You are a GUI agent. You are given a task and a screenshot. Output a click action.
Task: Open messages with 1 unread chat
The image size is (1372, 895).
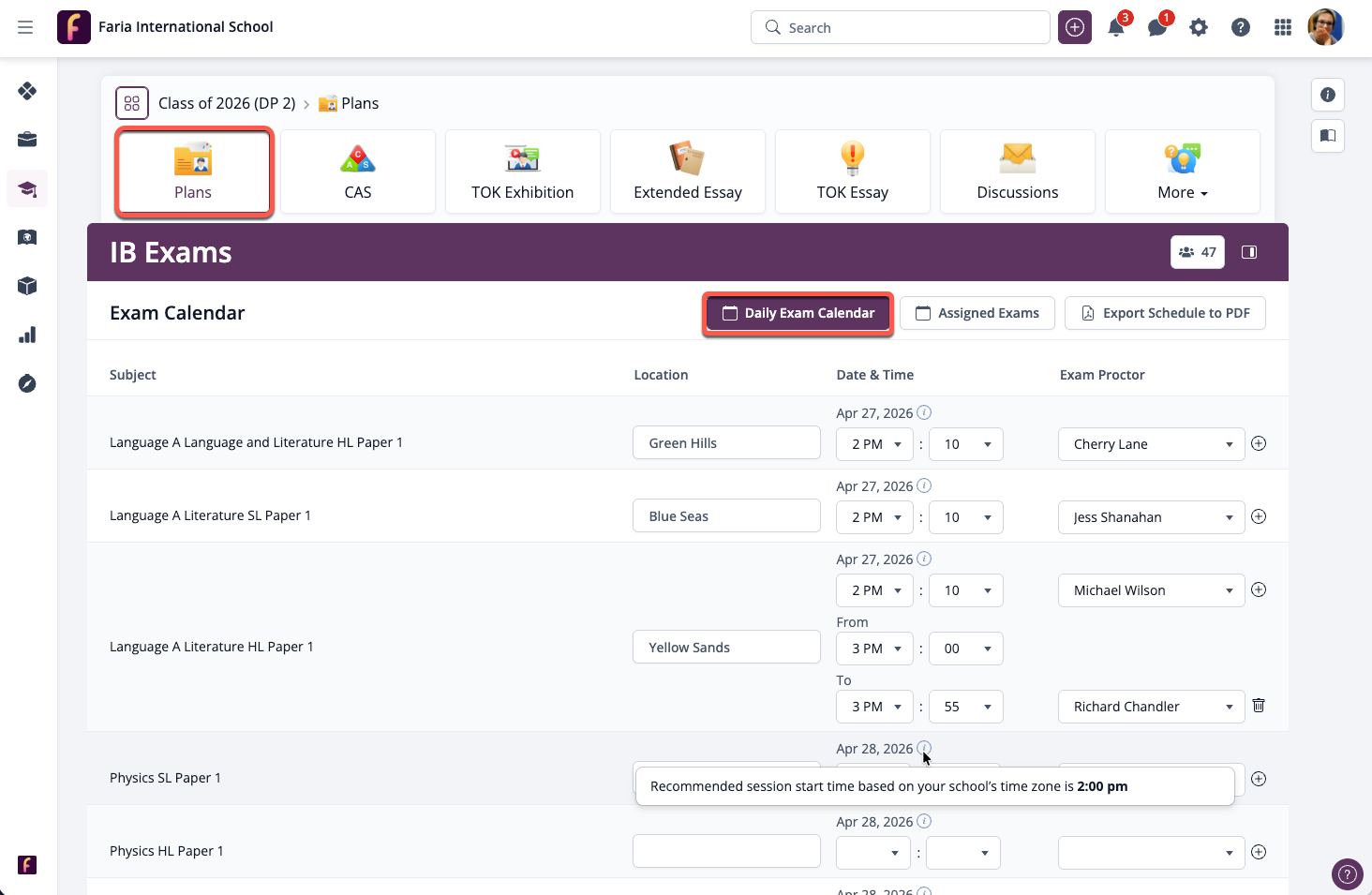(x=1156, y=27)
